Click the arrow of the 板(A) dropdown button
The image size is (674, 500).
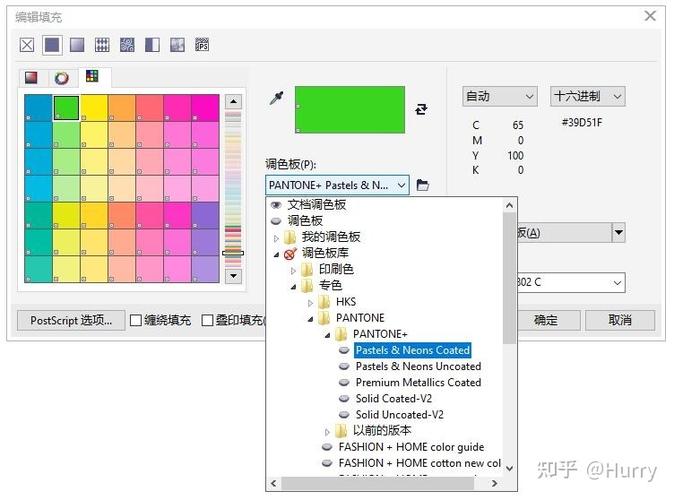(x=619, y=233)
